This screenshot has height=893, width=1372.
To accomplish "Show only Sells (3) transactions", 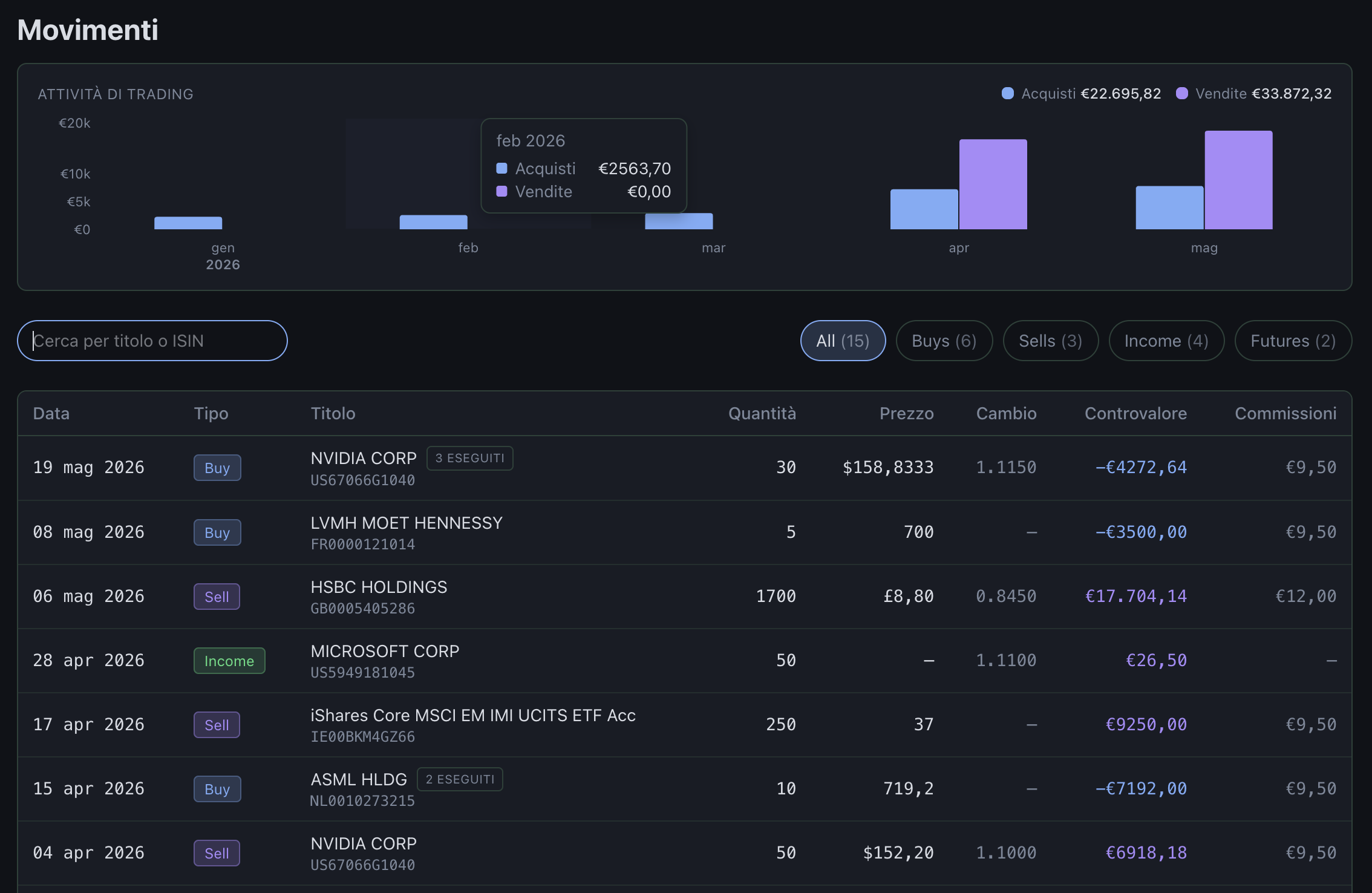I will click(1050, 341).
